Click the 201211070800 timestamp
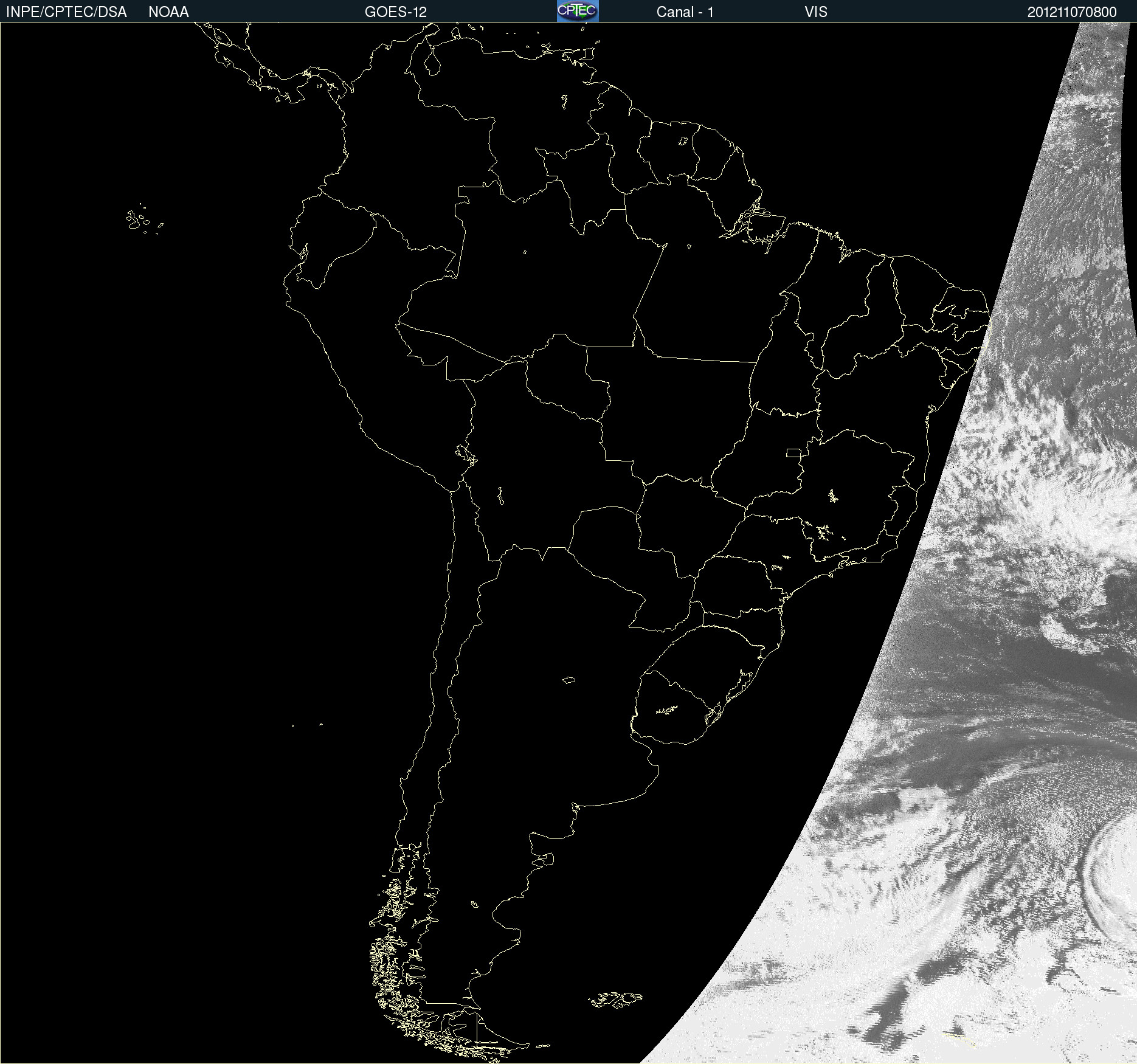This screenshot has height=1064, width=1137. click(x=1072, y=12)
